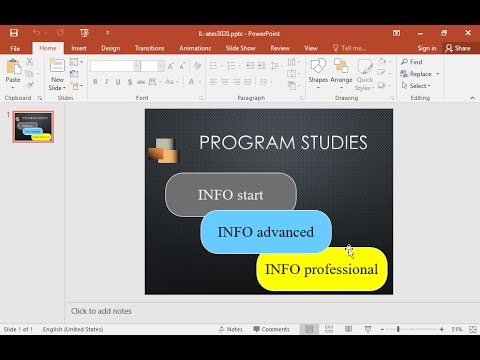
Task: Click the Copy icon in Clipboard group
Action: [29, 73]
